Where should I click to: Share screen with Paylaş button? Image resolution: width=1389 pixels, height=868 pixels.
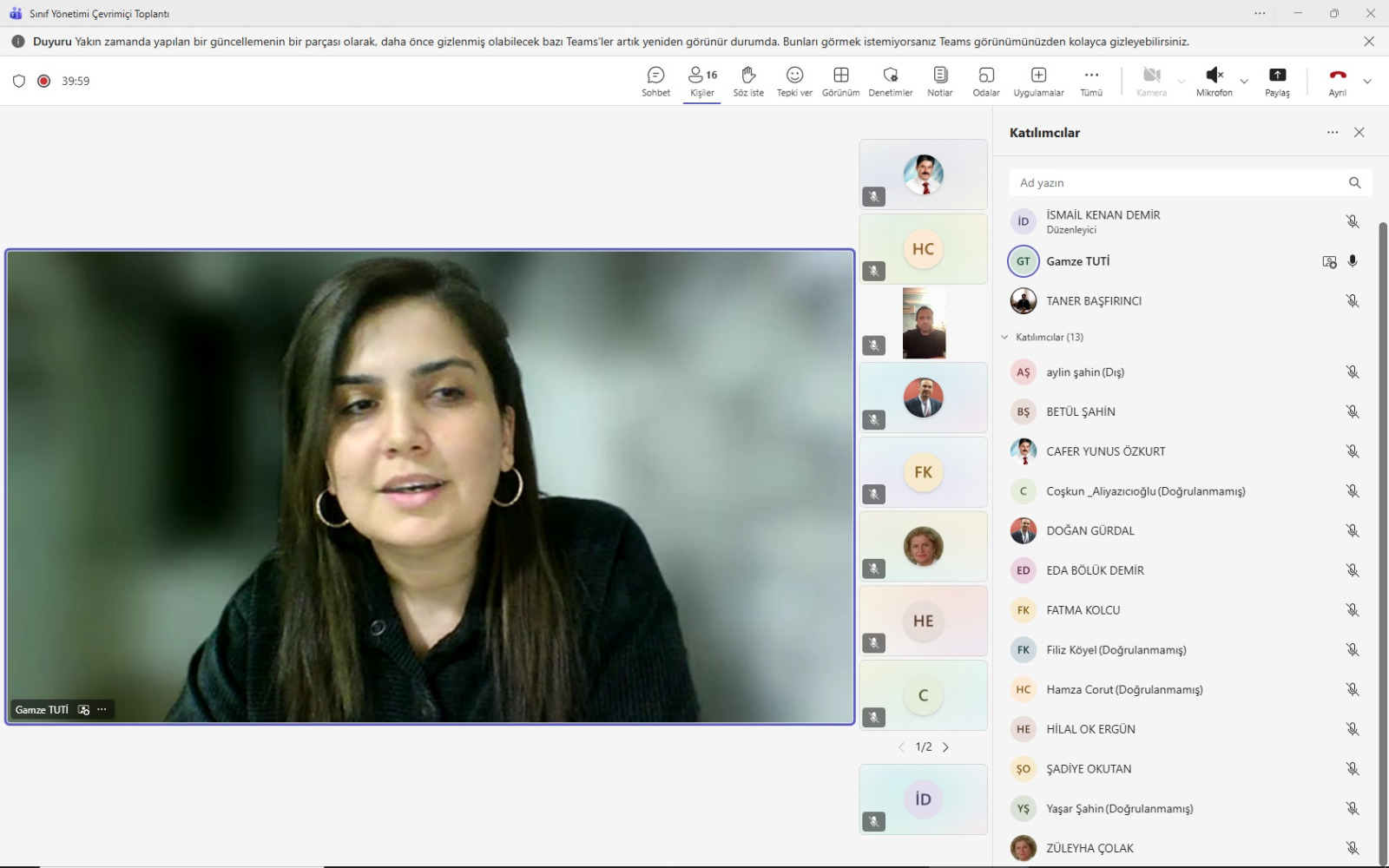(1277, 81)
